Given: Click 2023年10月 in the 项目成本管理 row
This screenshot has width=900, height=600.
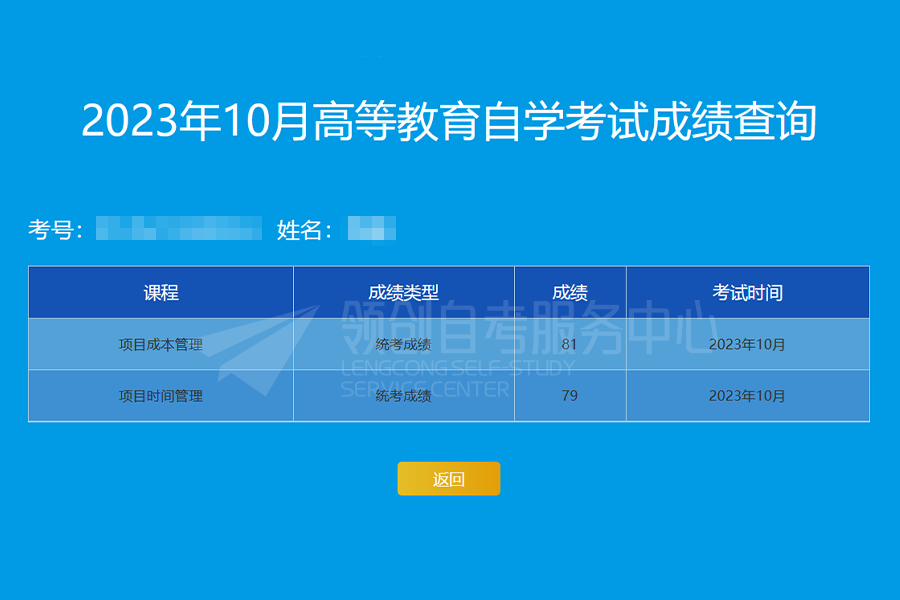Looking at the screenshot, I should 747,344.
